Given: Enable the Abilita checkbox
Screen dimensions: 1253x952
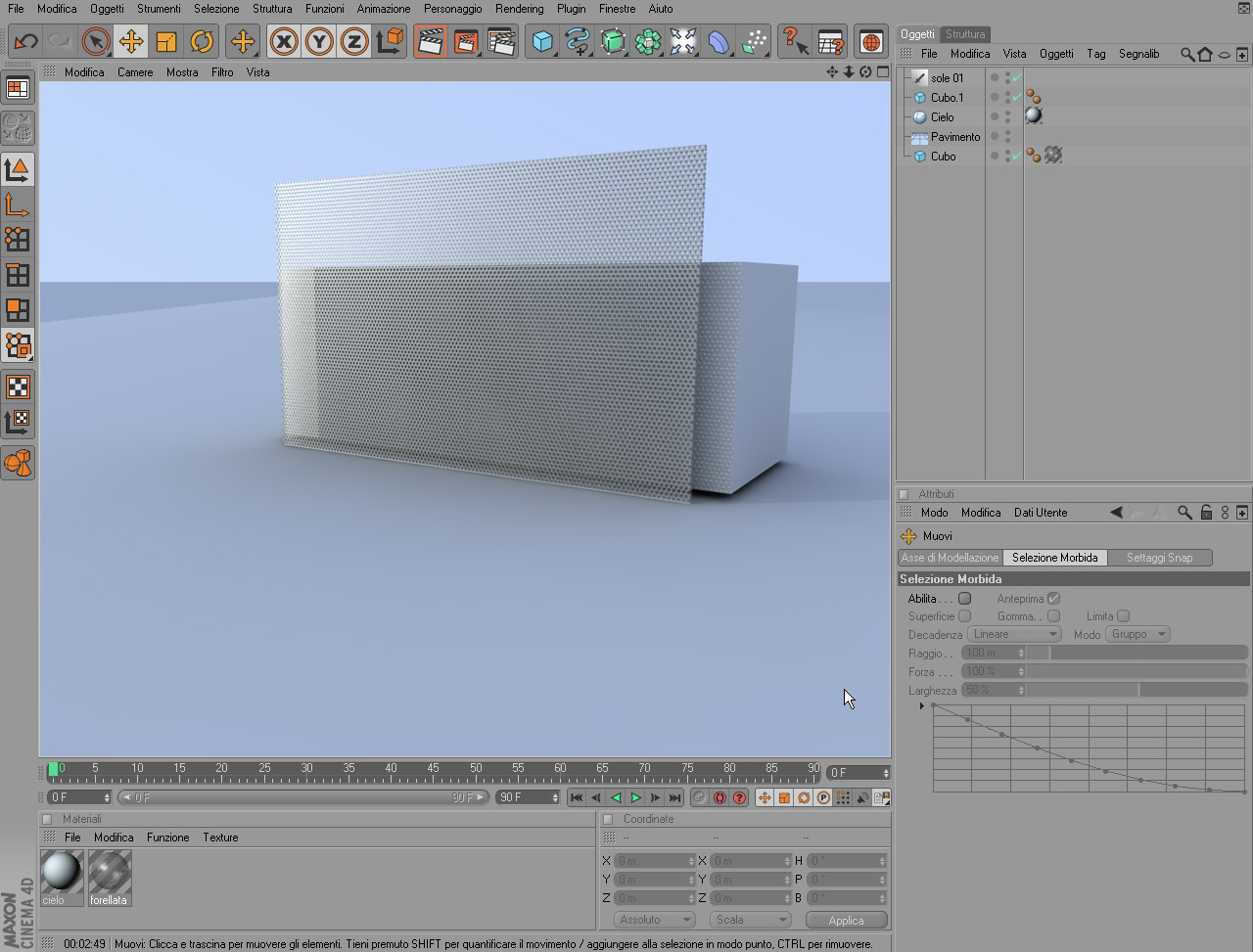Looking at the screenshot, I should 964,598.
